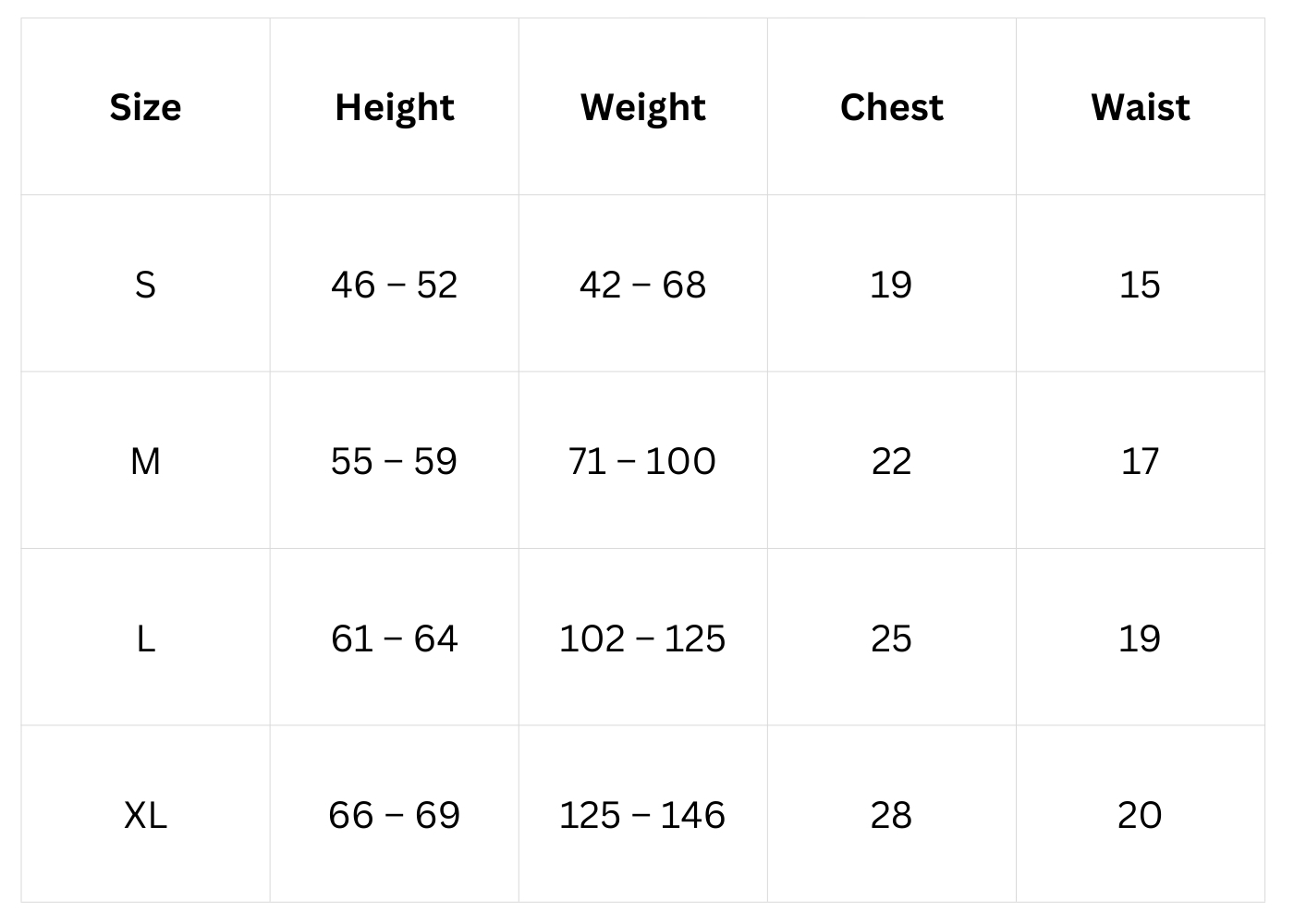
Task: Select chest value 25
Action: point(892,638)
